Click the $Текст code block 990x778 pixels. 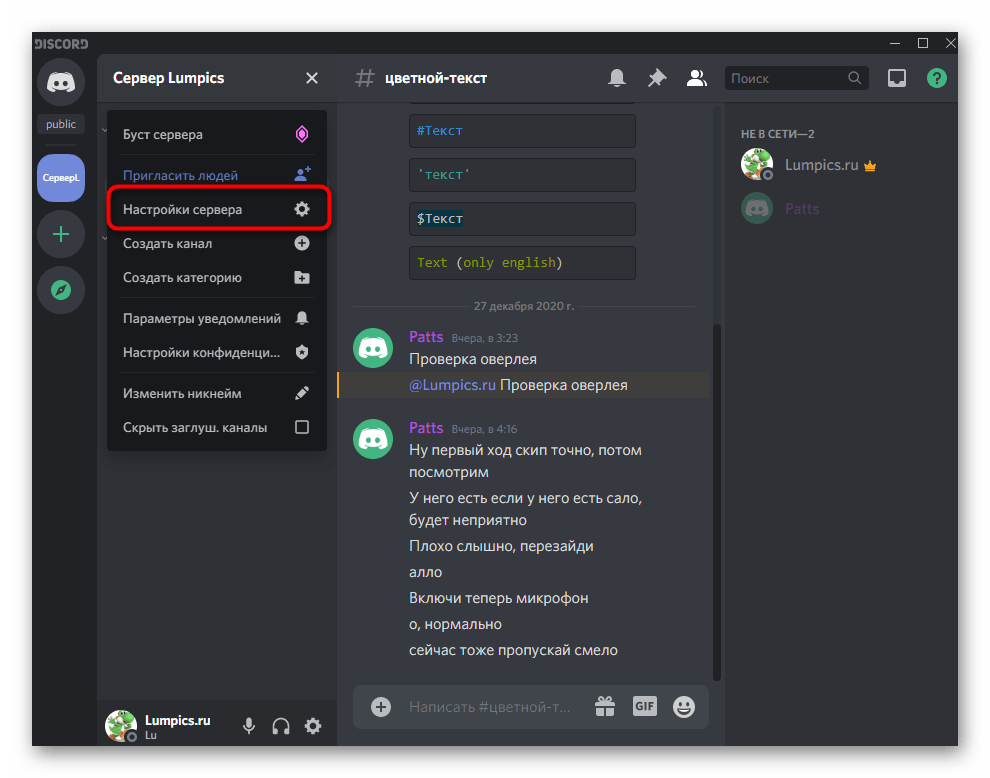point(522,219)
